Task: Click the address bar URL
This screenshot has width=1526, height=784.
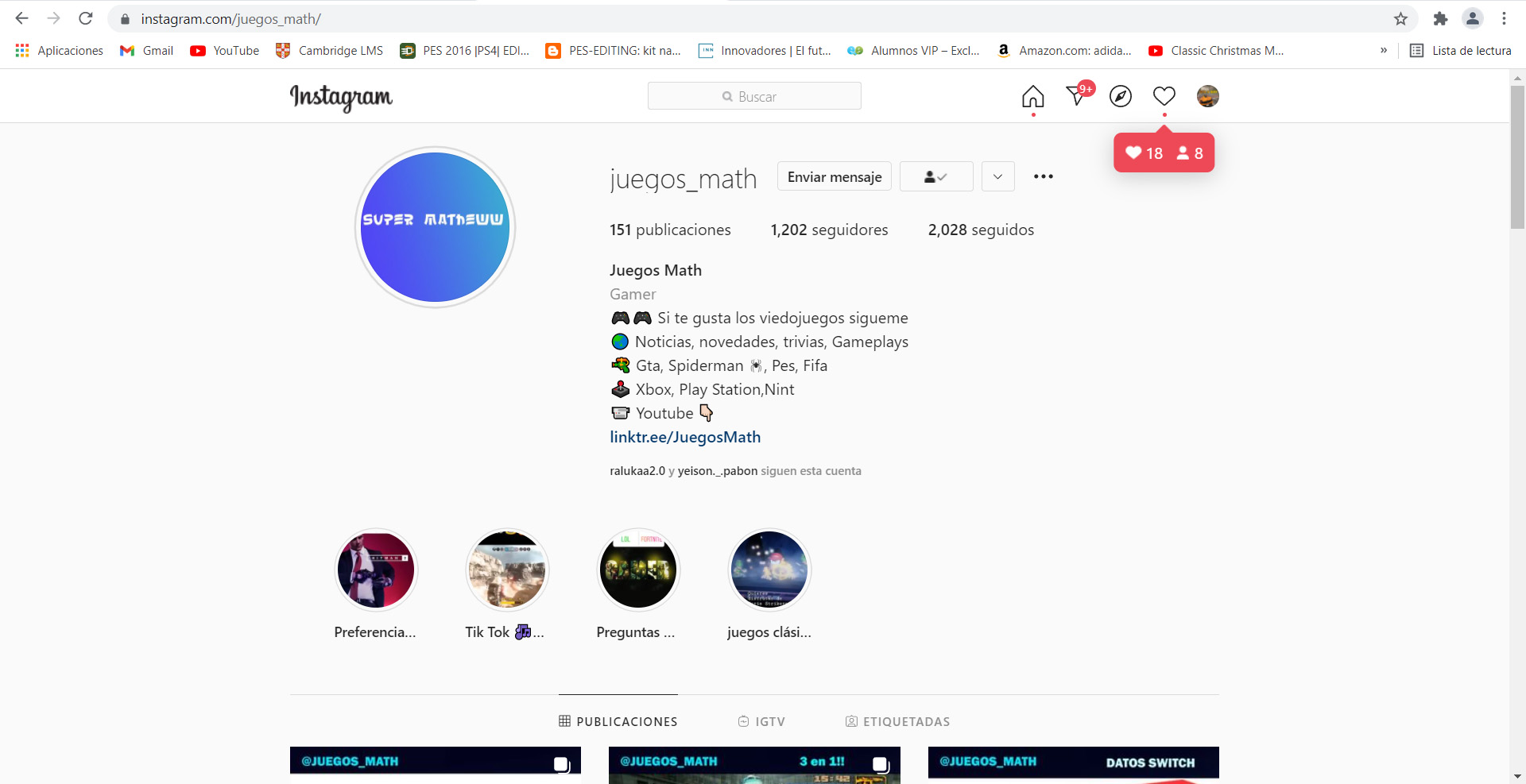Action: (x=230, y=18)
